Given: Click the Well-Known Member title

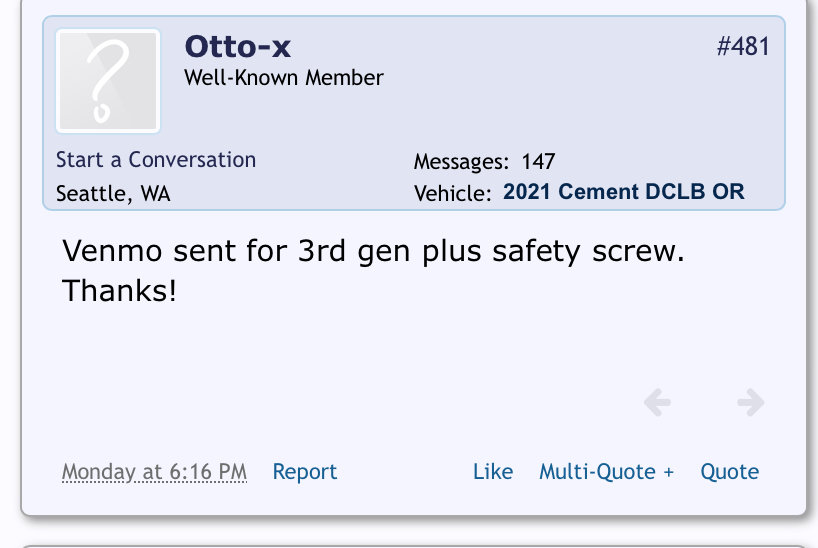Looking at the screenshot, I should [x=284, y=78].
